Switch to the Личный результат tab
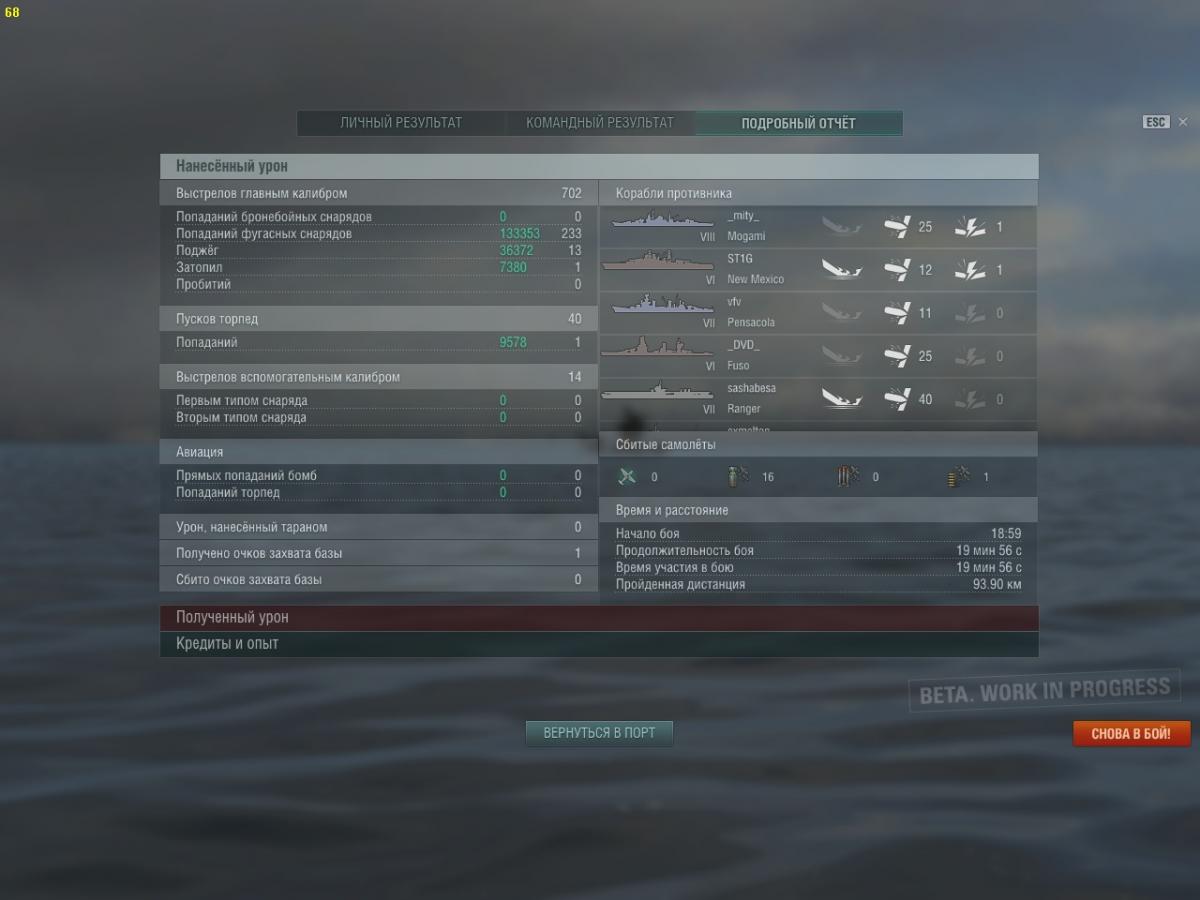 (x=400, y=123)
